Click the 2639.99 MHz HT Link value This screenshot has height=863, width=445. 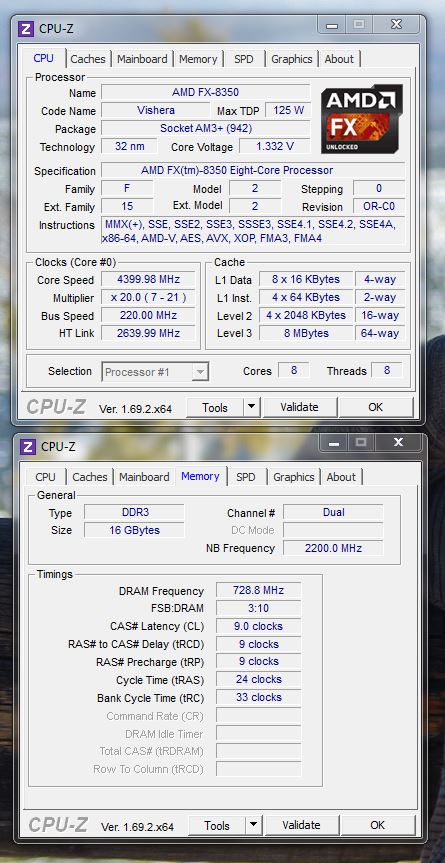tap(149, 333)
